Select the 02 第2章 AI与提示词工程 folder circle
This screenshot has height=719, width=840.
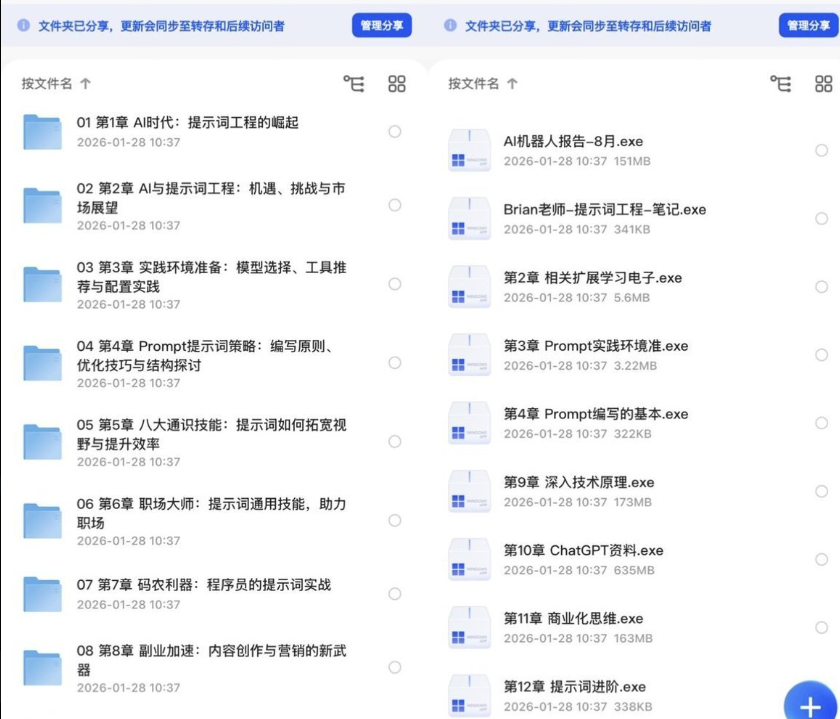tap(395, 205)
